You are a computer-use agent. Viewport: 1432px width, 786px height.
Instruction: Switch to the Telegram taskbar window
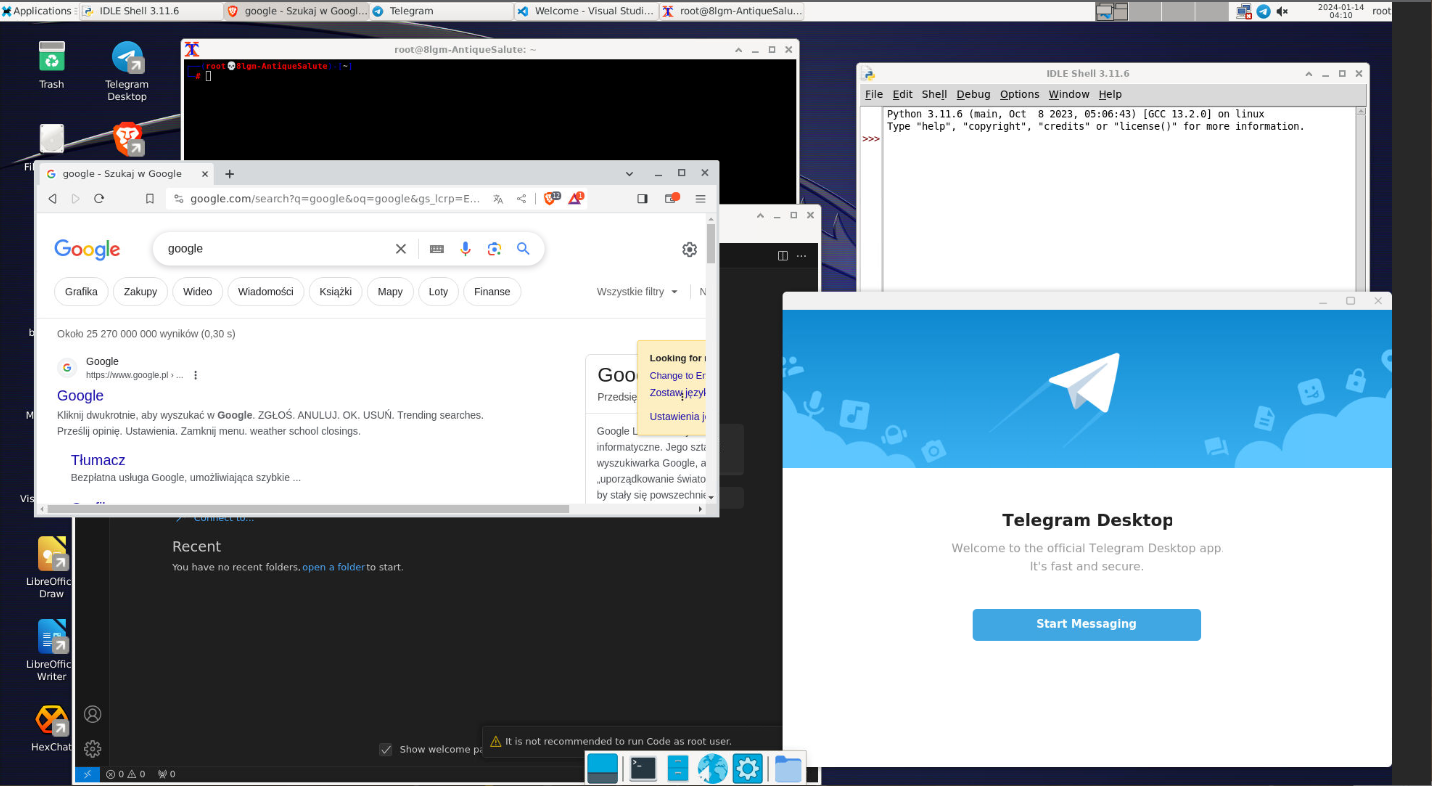pyautogui.click(x=441, y=11)
